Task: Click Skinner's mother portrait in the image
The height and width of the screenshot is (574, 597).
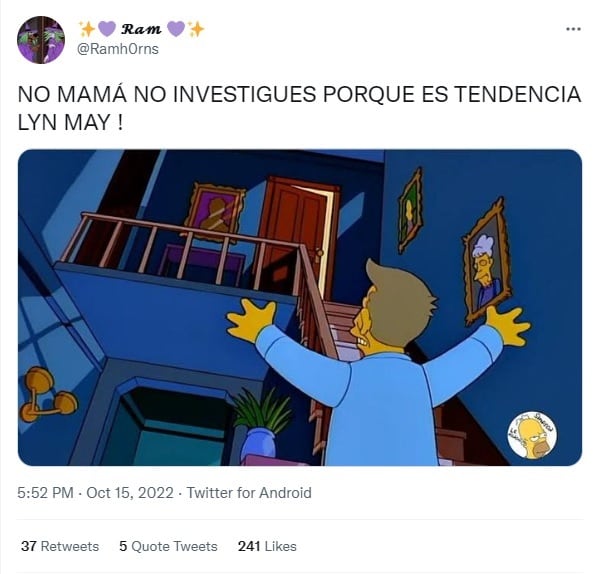Action: [486, 262]
